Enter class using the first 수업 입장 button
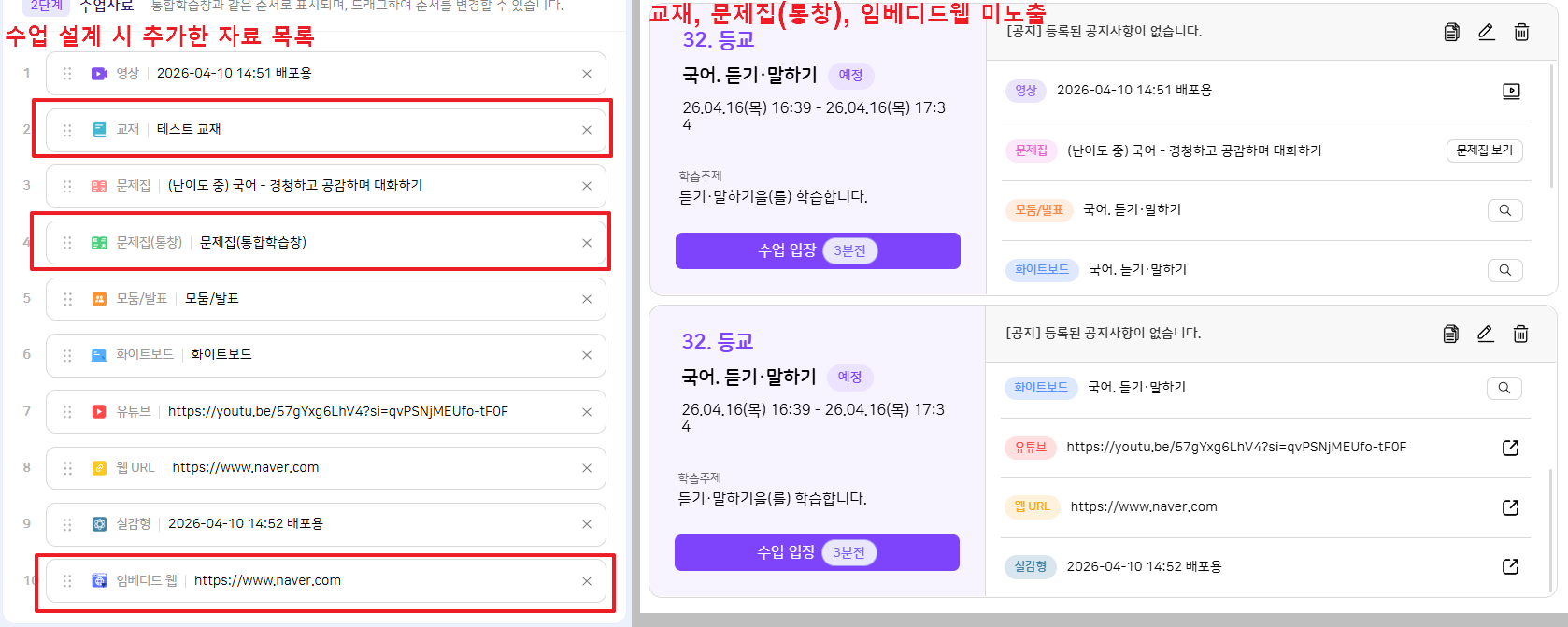Screen dimensions: 1568x627 tap(818, 250)
